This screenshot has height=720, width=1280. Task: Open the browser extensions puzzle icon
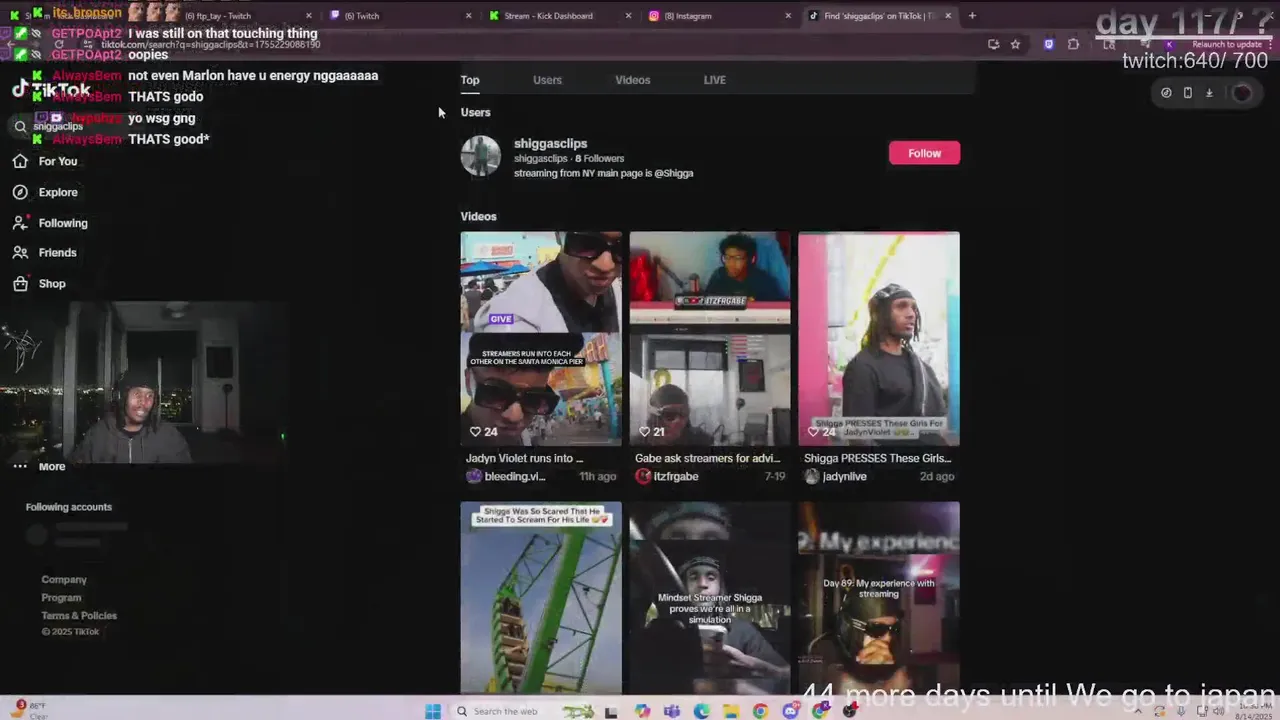tap(1073, 44)
